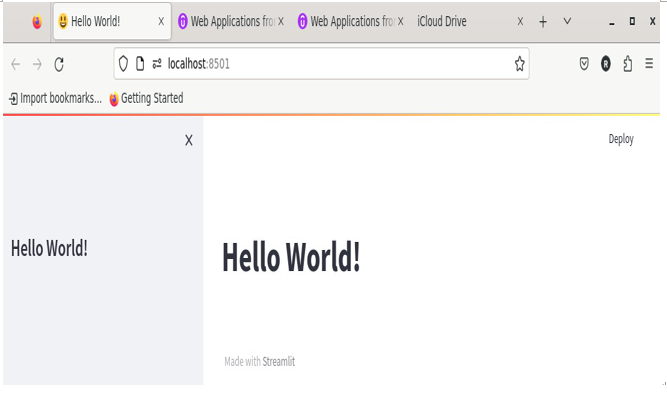Open the Firefox View icon
The image size is (667, 398).
pyautogui.click(x=37, y=21)
